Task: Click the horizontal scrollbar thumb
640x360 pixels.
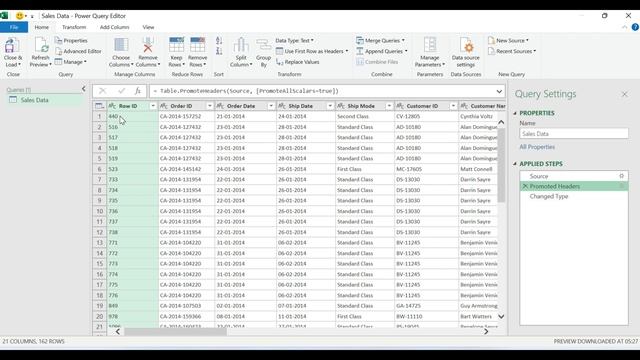Action: coord(176,332)
